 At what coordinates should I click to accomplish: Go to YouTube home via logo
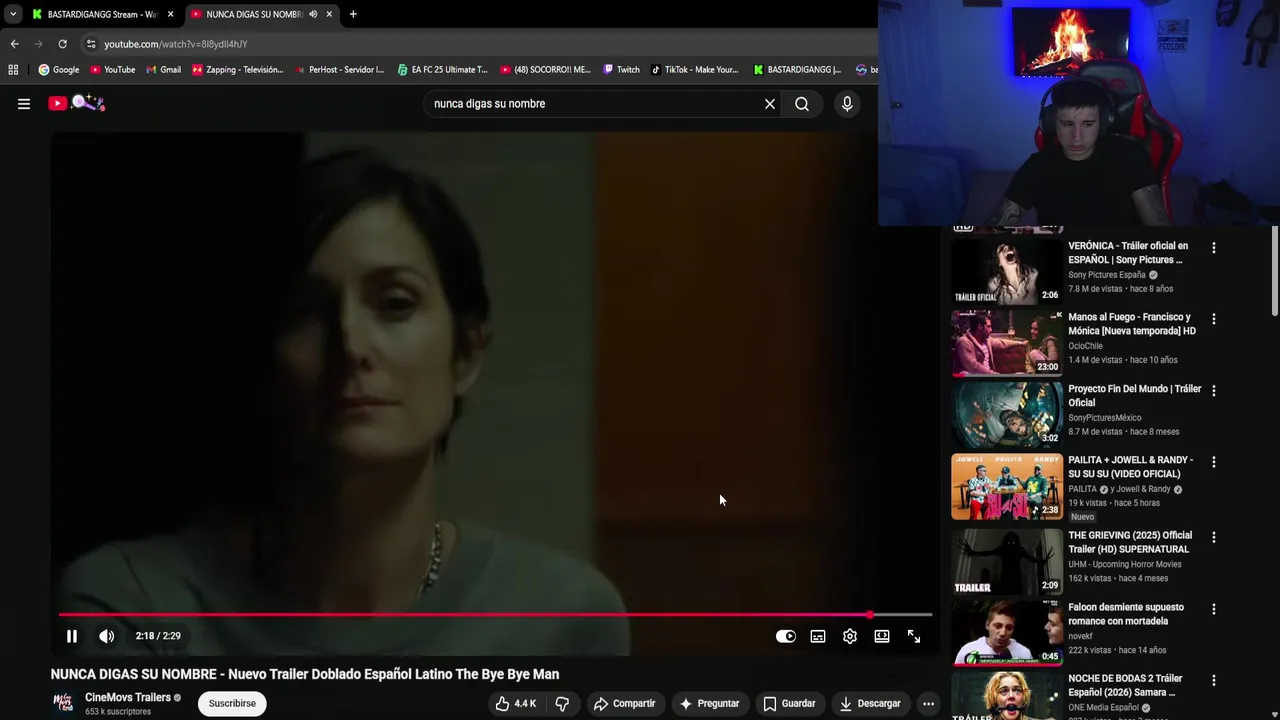click(x=77, y=103)
